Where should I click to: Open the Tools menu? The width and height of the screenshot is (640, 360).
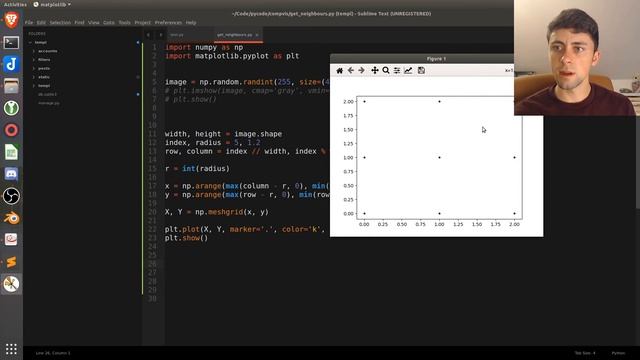124,22
